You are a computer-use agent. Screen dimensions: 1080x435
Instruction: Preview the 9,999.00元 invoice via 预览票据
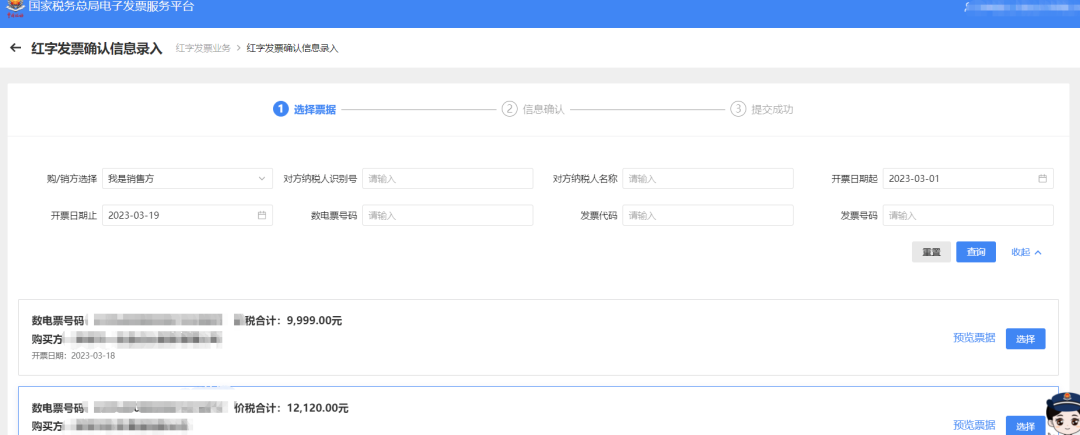point(974,338)
